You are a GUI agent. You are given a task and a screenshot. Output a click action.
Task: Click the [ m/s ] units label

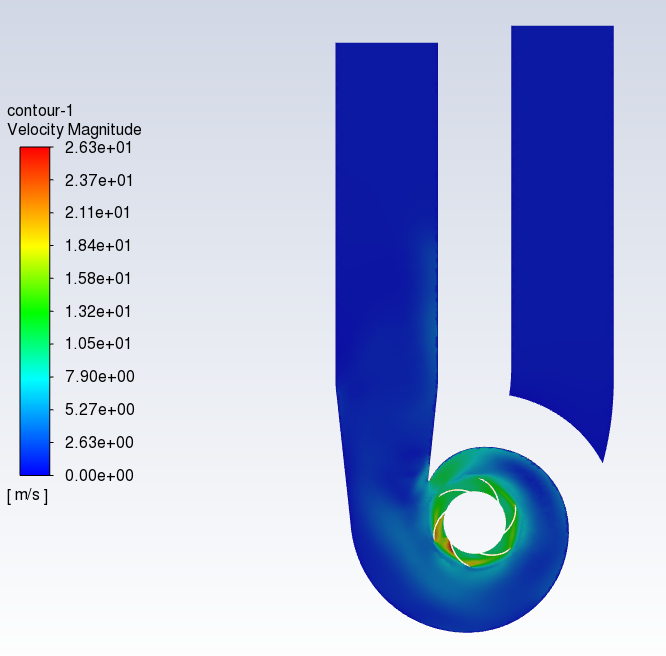[28, 495]
